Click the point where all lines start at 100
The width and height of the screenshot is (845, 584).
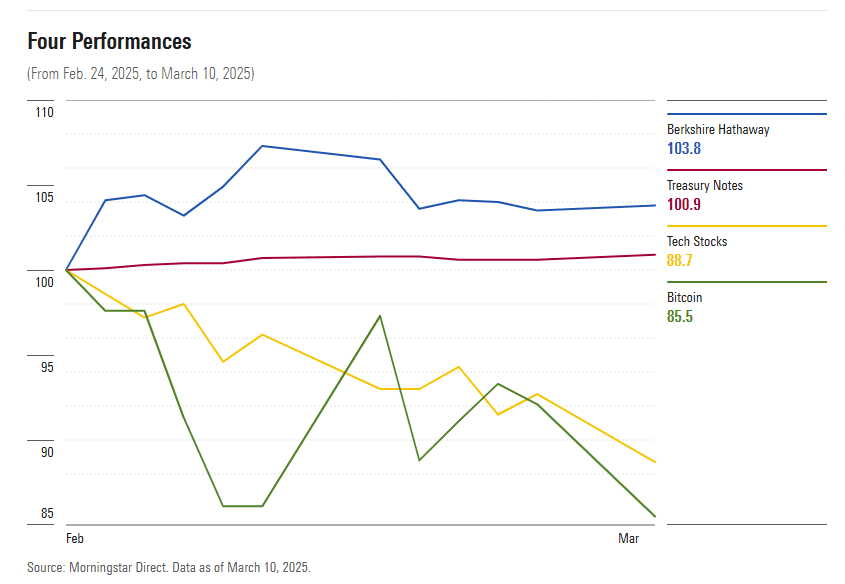point(67,270)
